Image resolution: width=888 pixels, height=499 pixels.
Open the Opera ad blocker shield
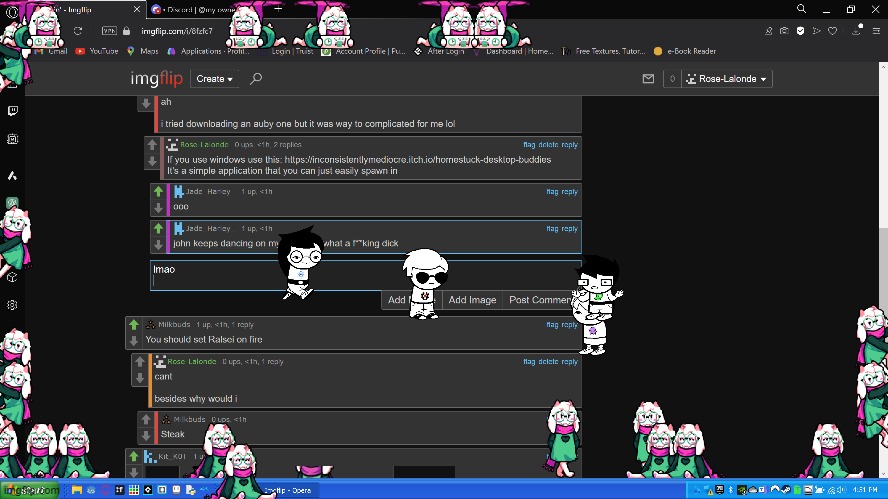[x=800, y=31]
